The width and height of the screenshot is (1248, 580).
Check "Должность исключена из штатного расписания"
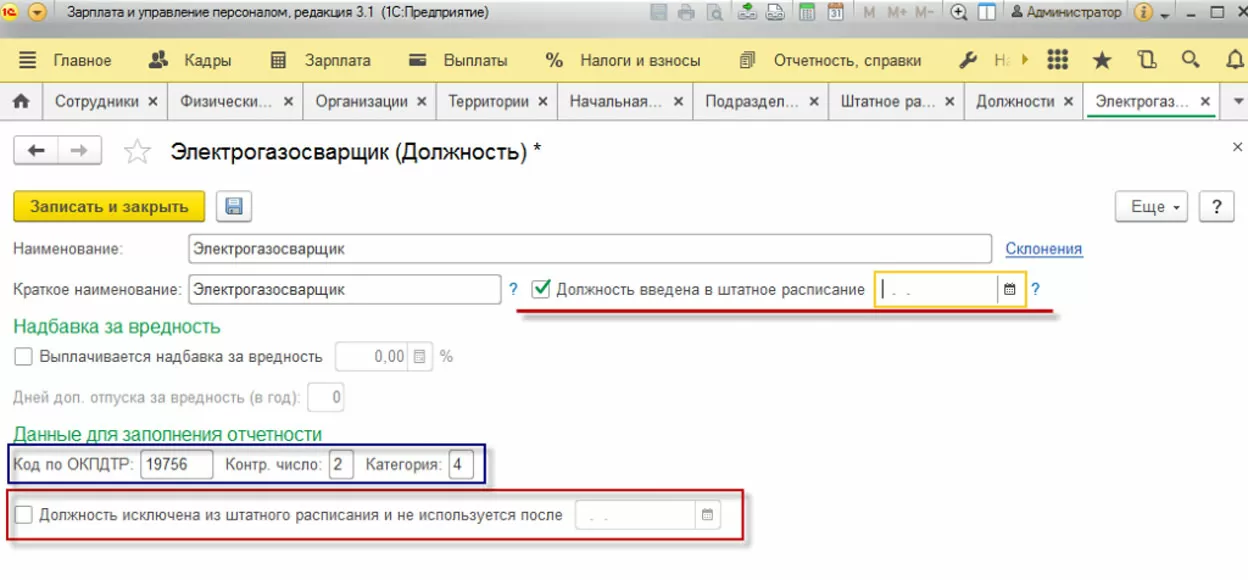click(23, 515)
